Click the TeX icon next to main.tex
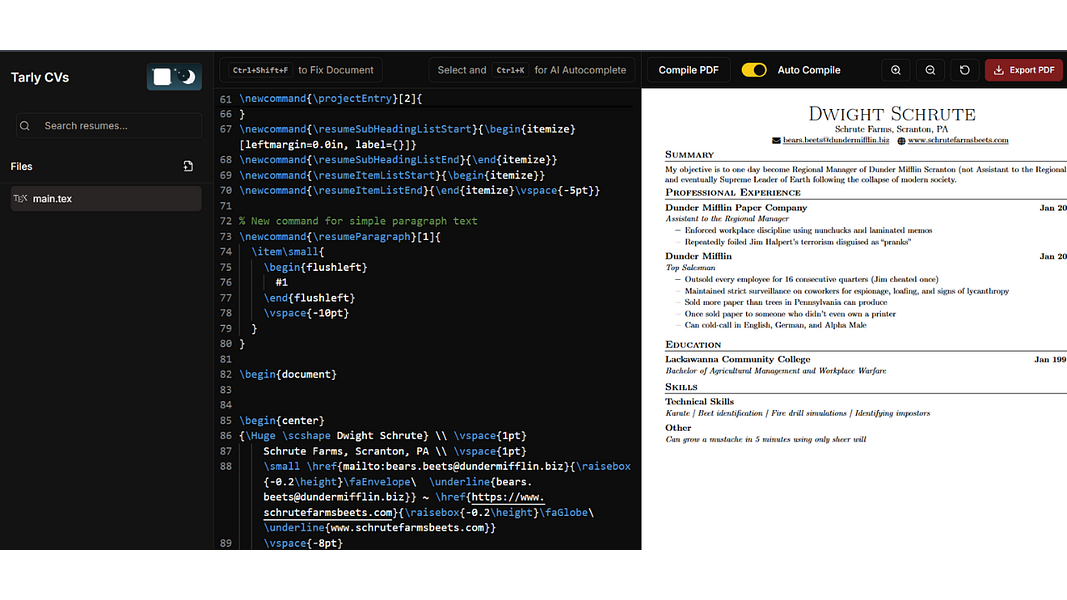Screen dimensions: 1067x600 [20, 199]
